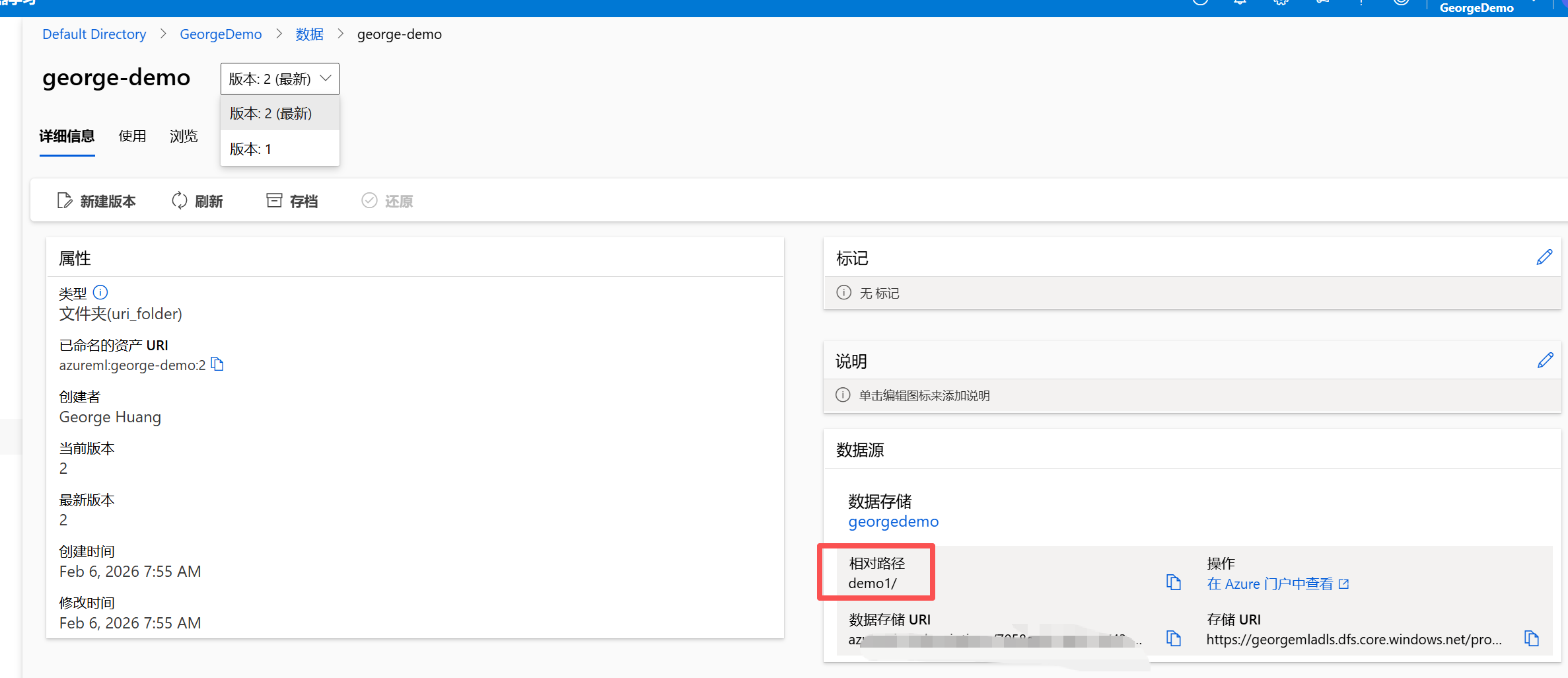Click the info icon next to 类型

100,292
